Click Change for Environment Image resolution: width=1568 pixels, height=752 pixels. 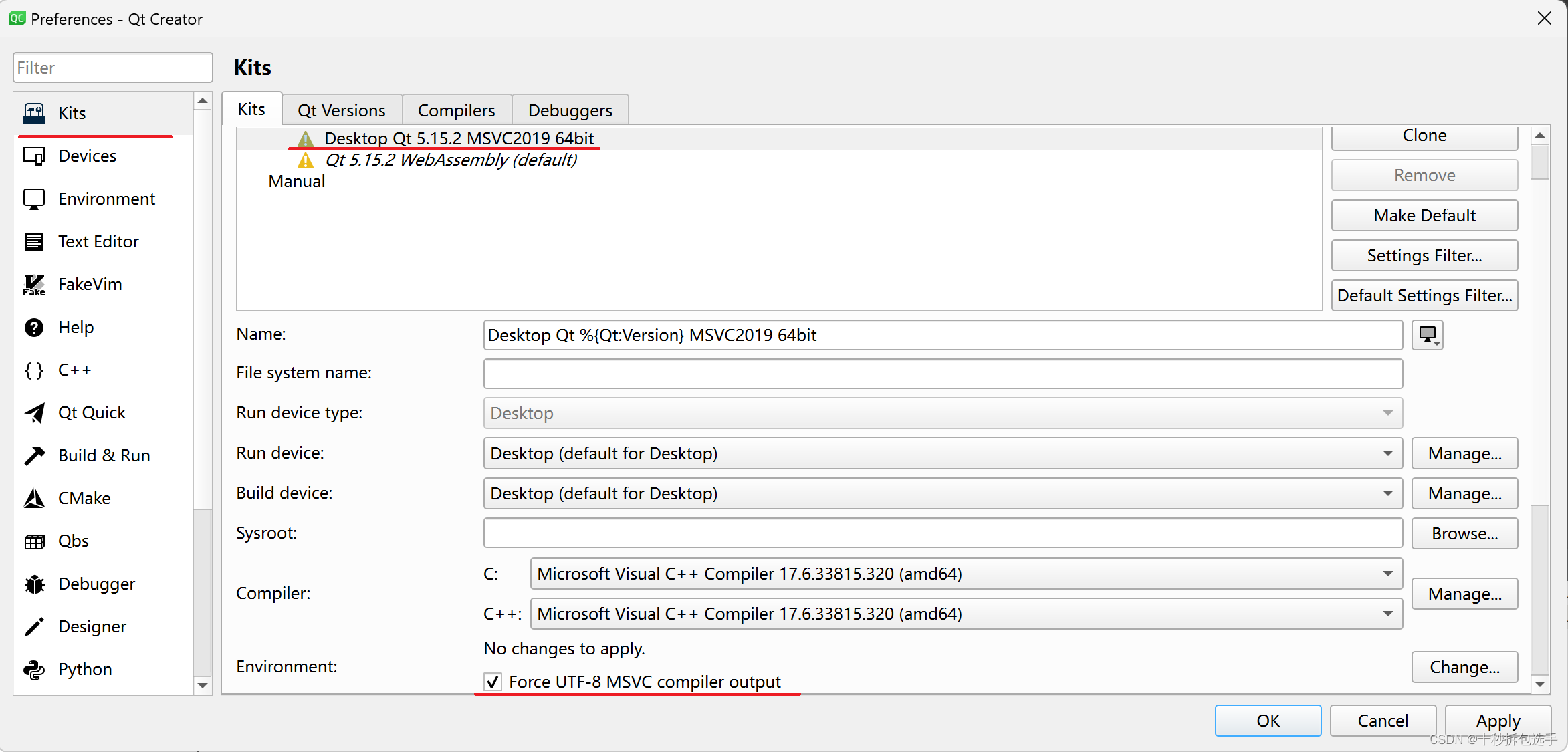(x=1465, y=667)
